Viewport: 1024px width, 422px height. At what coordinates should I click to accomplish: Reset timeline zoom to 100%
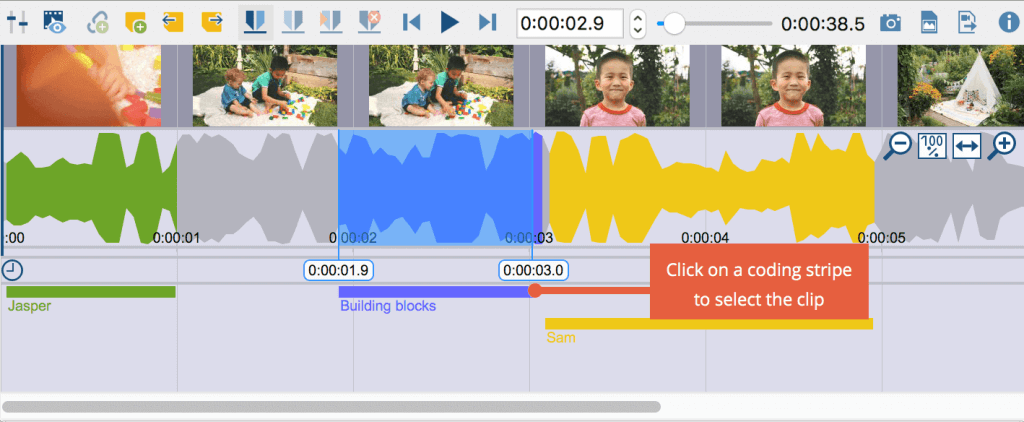pos(933,146)
